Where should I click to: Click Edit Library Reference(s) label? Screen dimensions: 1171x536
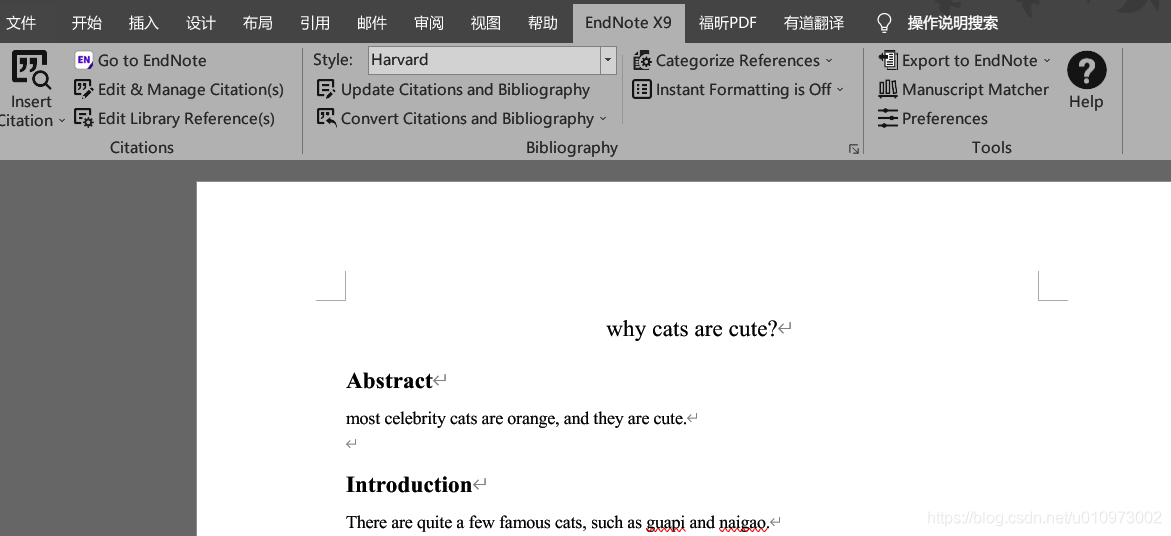coord(187,119)
